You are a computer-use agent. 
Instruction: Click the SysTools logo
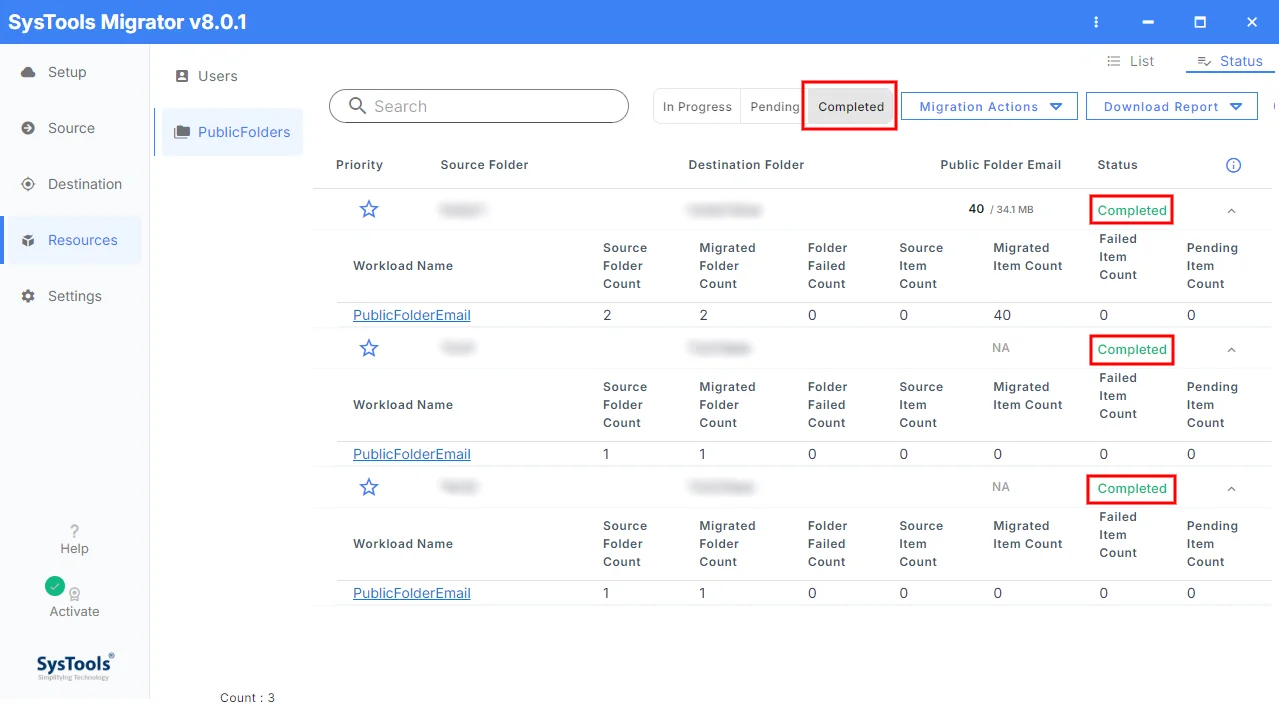coord(75,666)
